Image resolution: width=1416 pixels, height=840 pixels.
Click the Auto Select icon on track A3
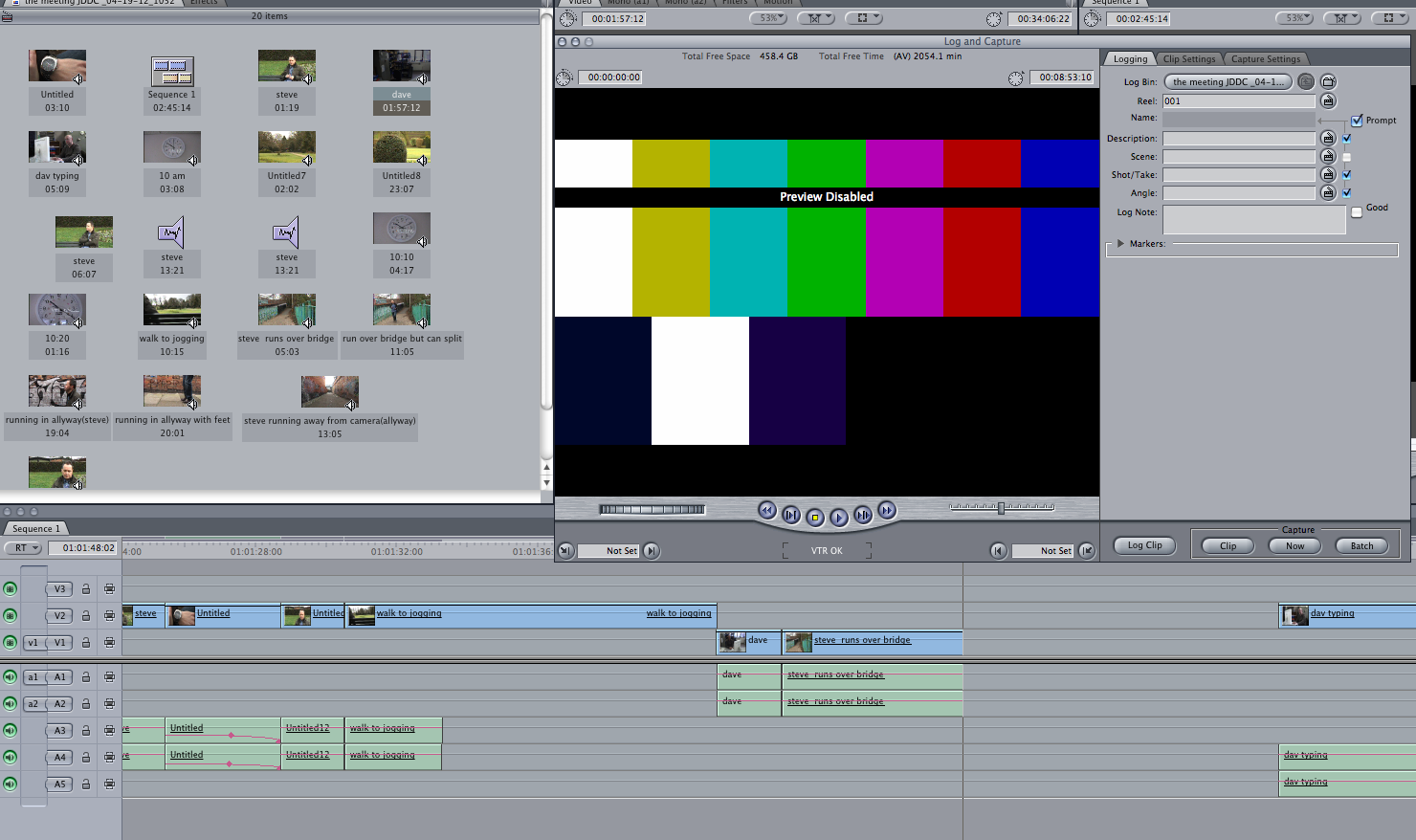coord(110,730)
